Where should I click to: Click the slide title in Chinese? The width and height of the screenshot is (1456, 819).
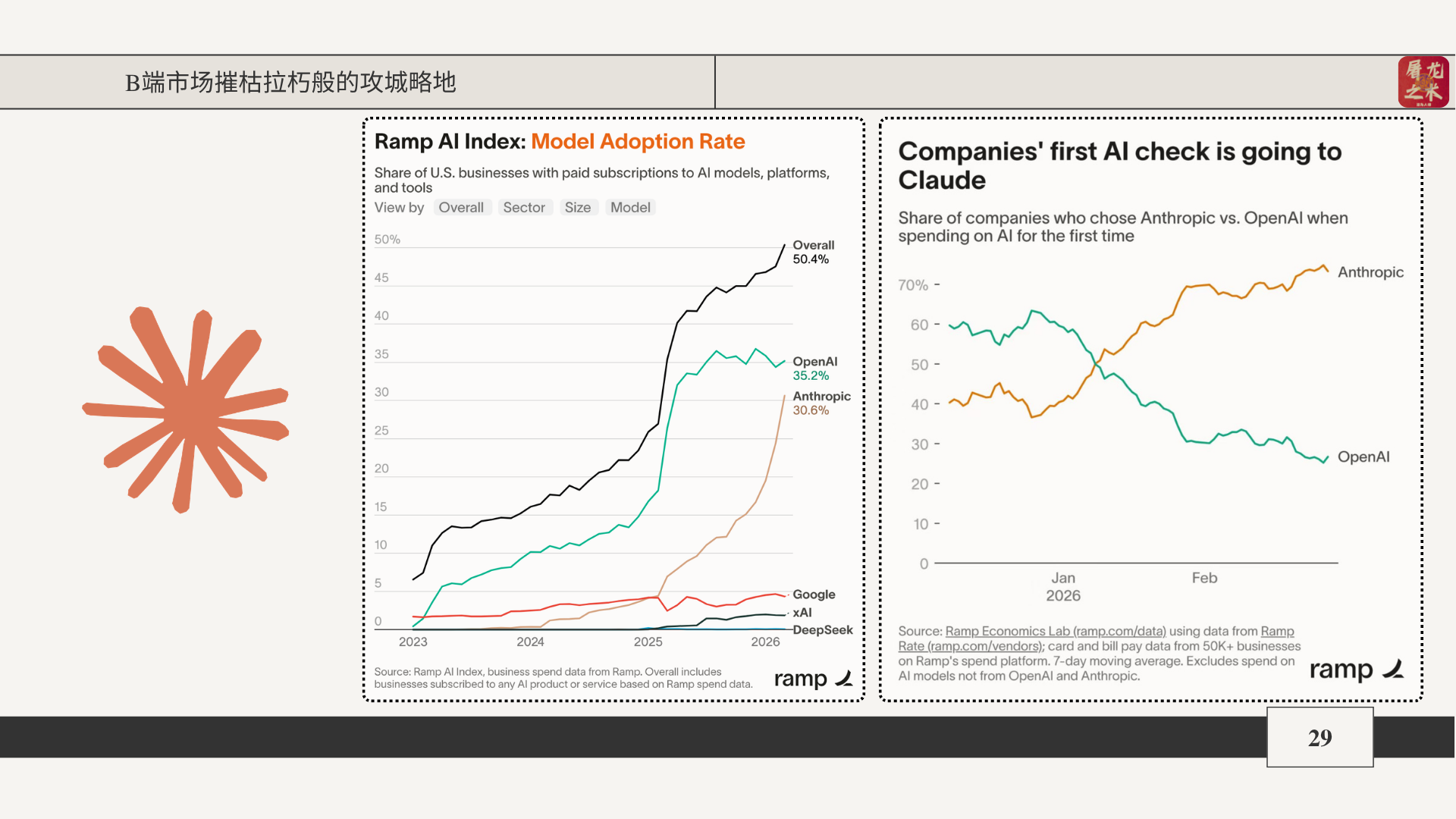tap(290, 82)
